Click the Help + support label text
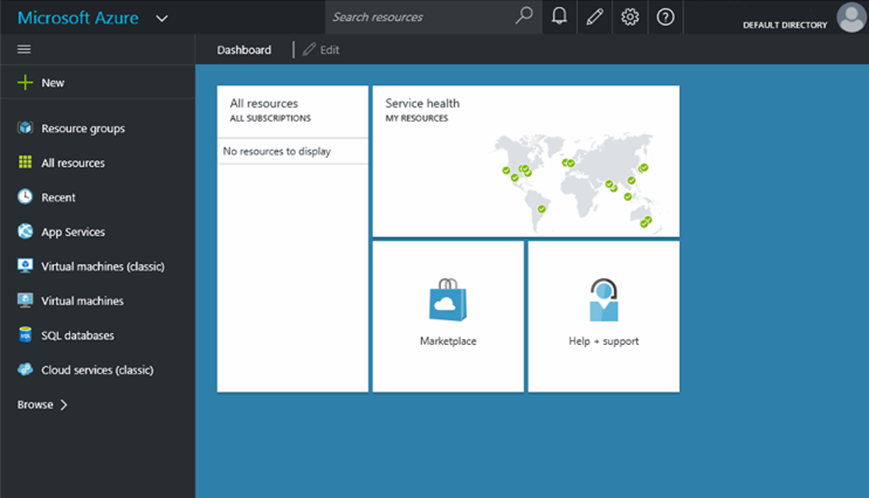 (604, 341)
